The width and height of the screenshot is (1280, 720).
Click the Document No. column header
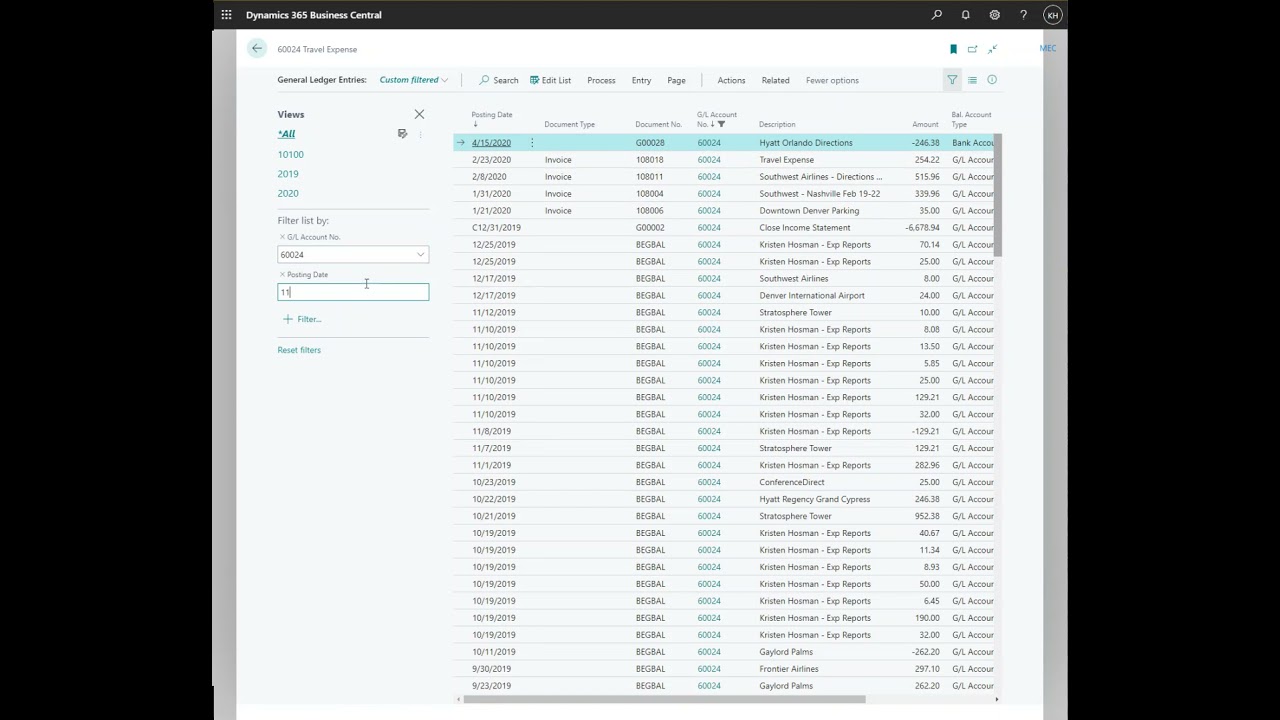click(658, 124)
